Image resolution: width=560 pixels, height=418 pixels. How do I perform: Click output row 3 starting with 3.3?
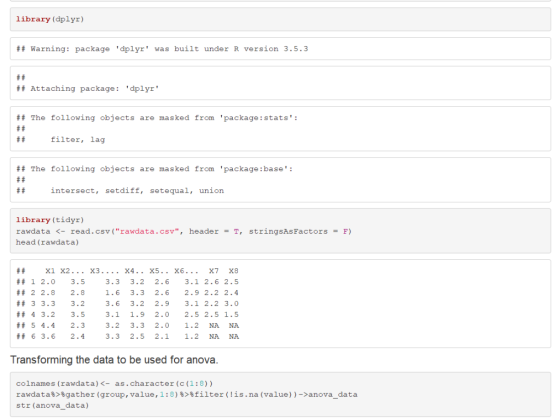(x=127, y=304)
